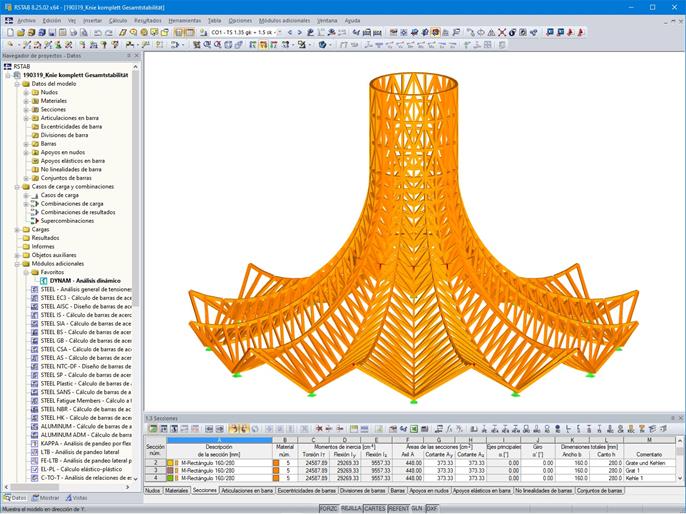Toggle the GLN status bar button
The height and width of the screenshot is (514, 686).
point(416,509)
